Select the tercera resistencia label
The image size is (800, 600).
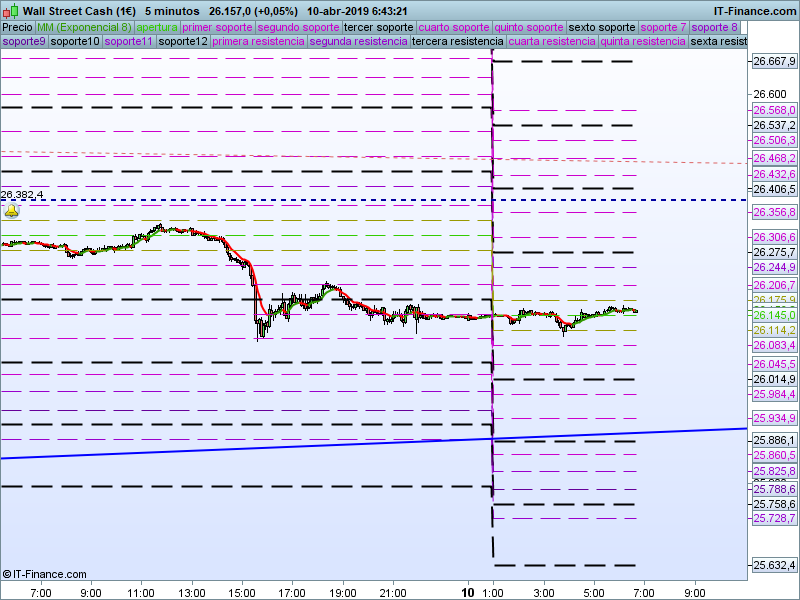click(x=458, y=41)
